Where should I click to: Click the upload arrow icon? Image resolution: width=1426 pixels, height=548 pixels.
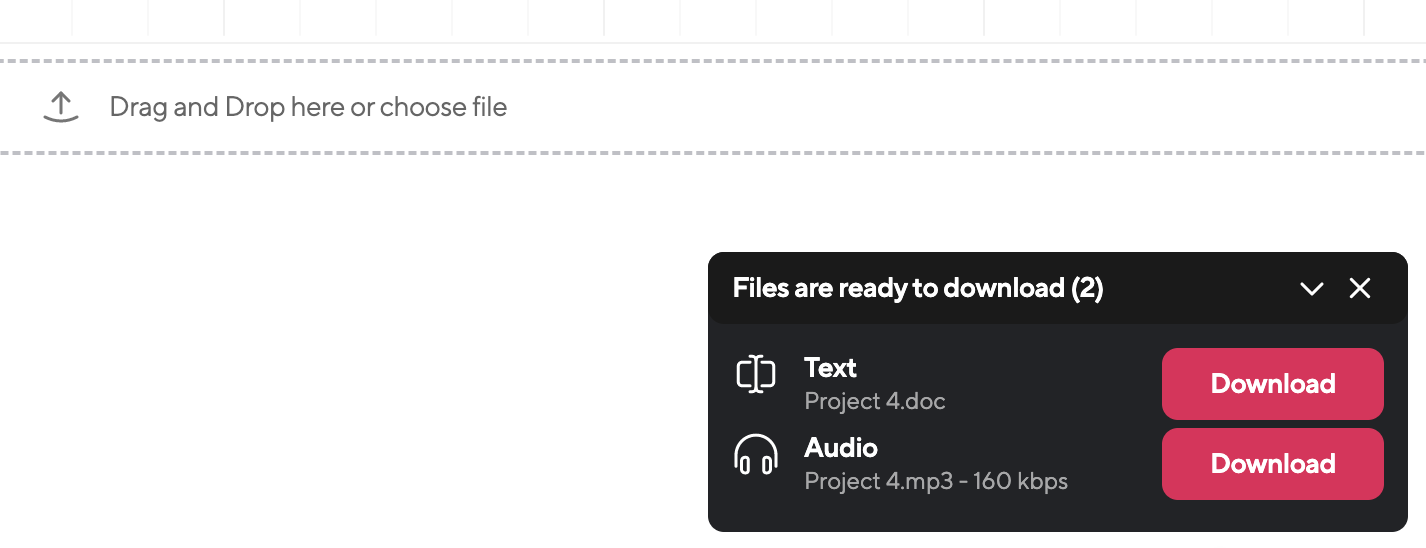(x=61, y=107)
